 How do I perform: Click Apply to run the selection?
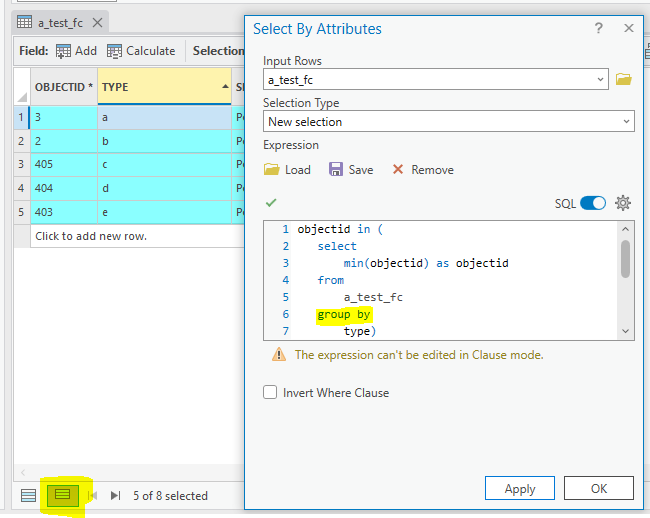(x=519, y=489)
